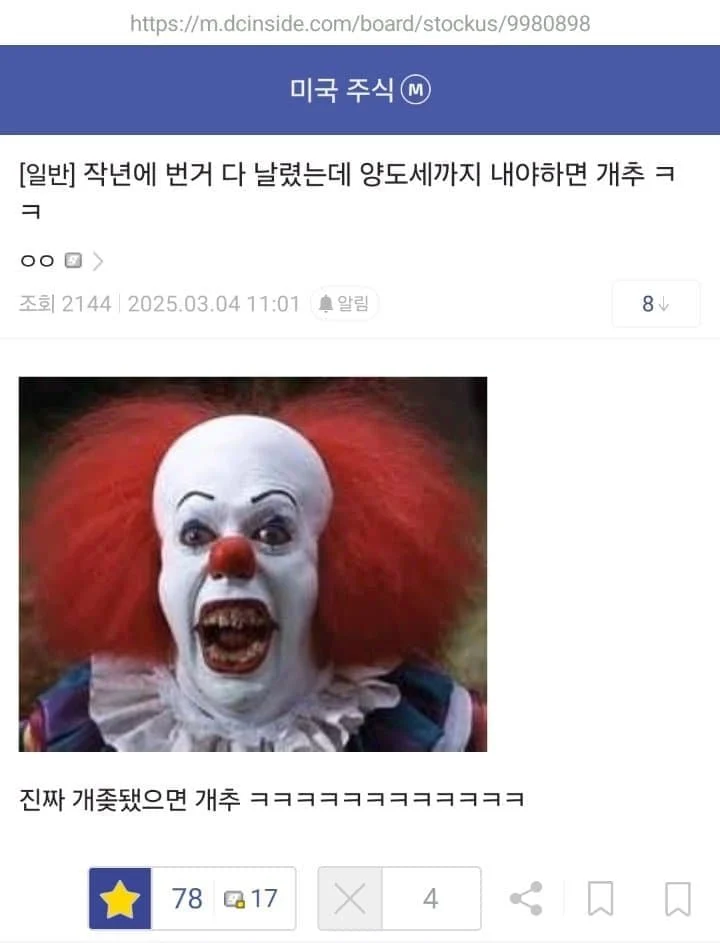Click the yellow star recommend button
This screenshot has height=943, width=720.
point(120,898)
